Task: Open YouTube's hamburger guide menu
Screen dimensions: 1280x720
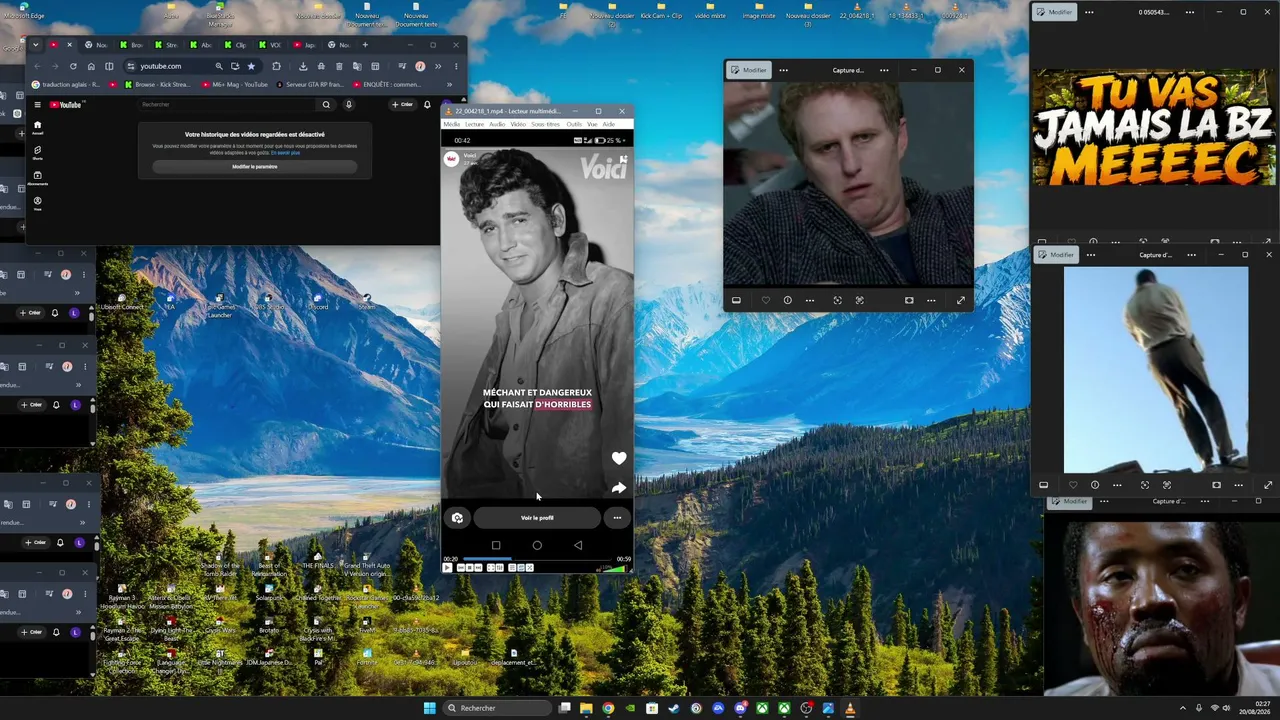Action: [x=37, y=104]
